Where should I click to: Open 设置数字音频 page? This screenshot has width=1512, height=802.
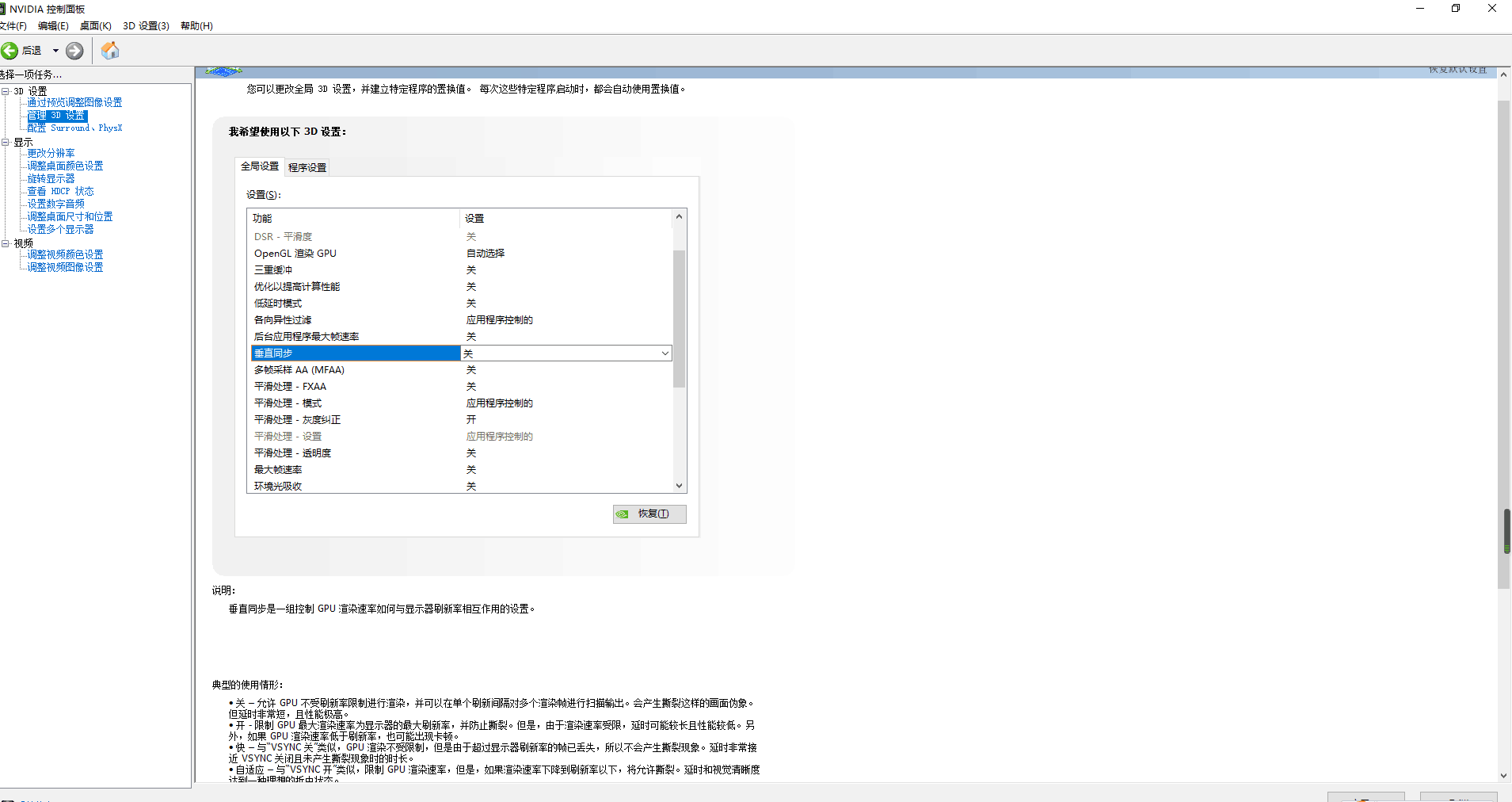tap(55, 204)
